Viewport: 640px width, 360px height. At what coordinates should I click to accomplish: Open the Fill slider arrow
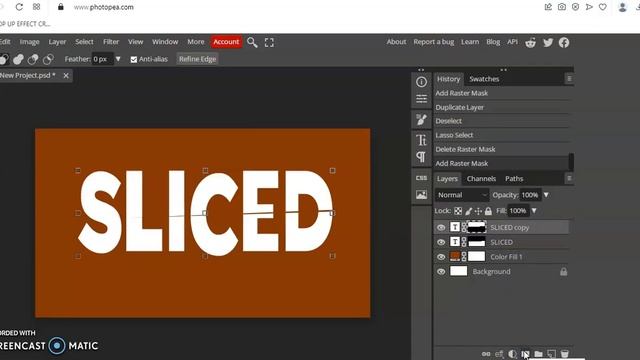[534, 211]
